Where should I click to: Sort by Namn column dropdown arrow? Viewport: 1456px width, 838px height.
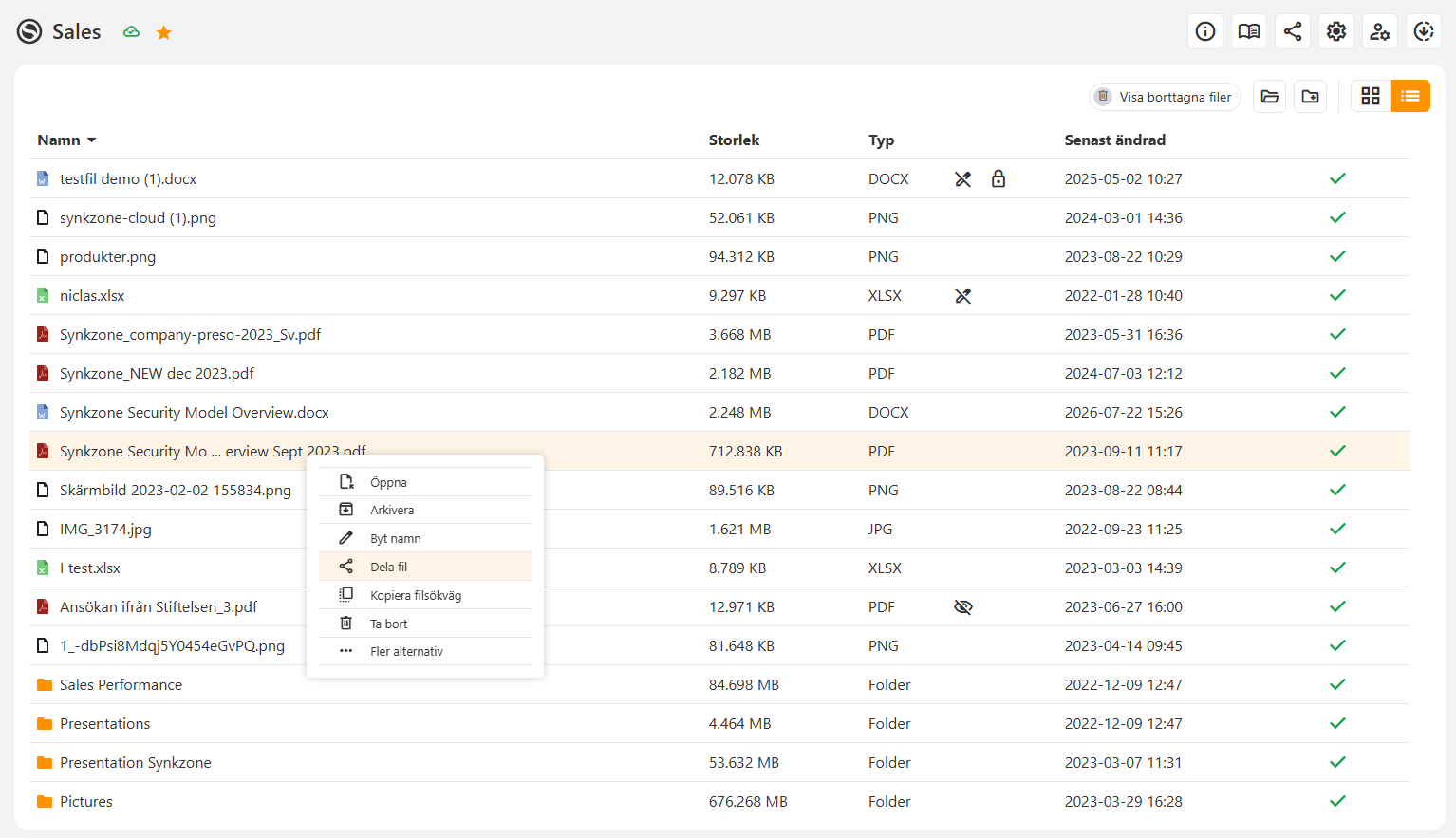[x=92, y=140]
